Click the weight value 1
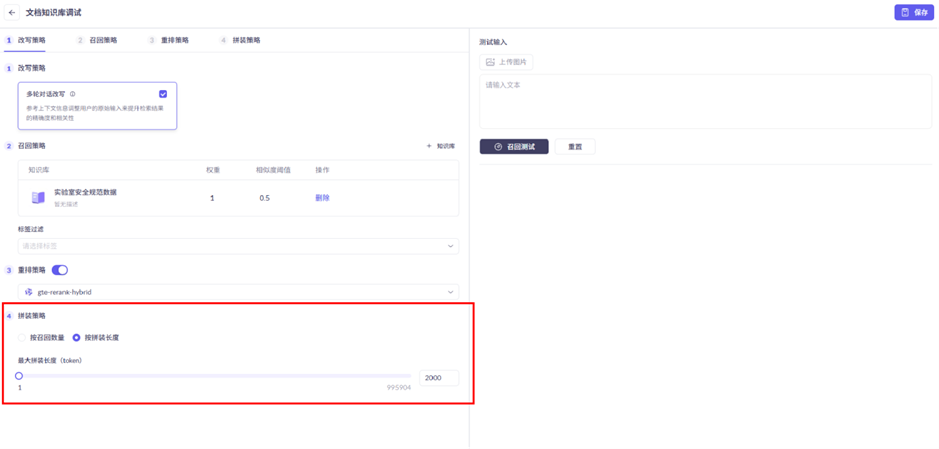Image resolution: width=939 pixels, height=449 pixels. [x=212, y=198]
